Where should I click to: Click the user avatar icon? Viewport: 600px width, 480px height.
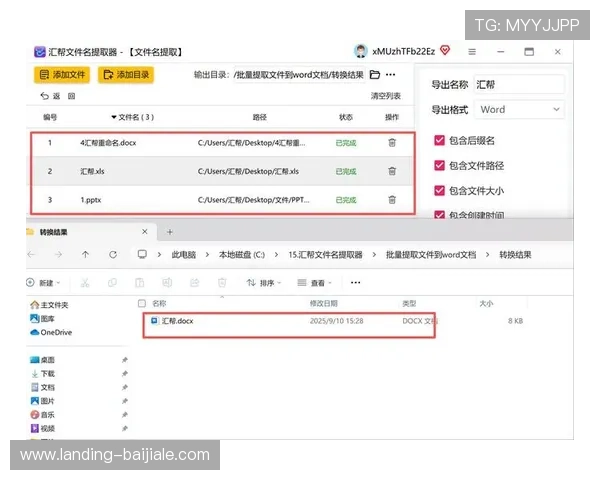pyautogui.click(x=360, y=51)
